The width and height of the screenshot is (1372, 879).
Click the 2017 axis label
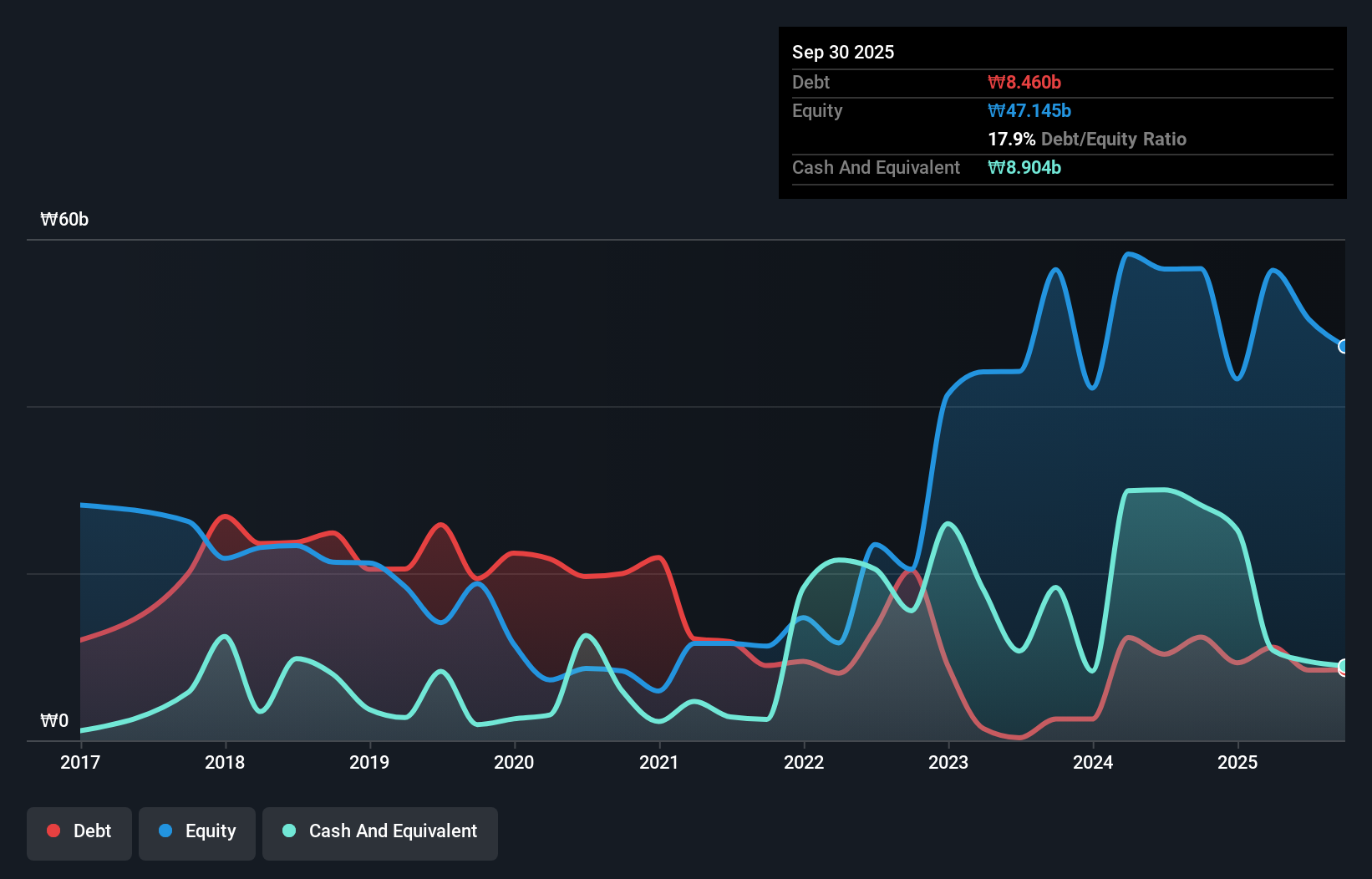[x=79, y=762]
